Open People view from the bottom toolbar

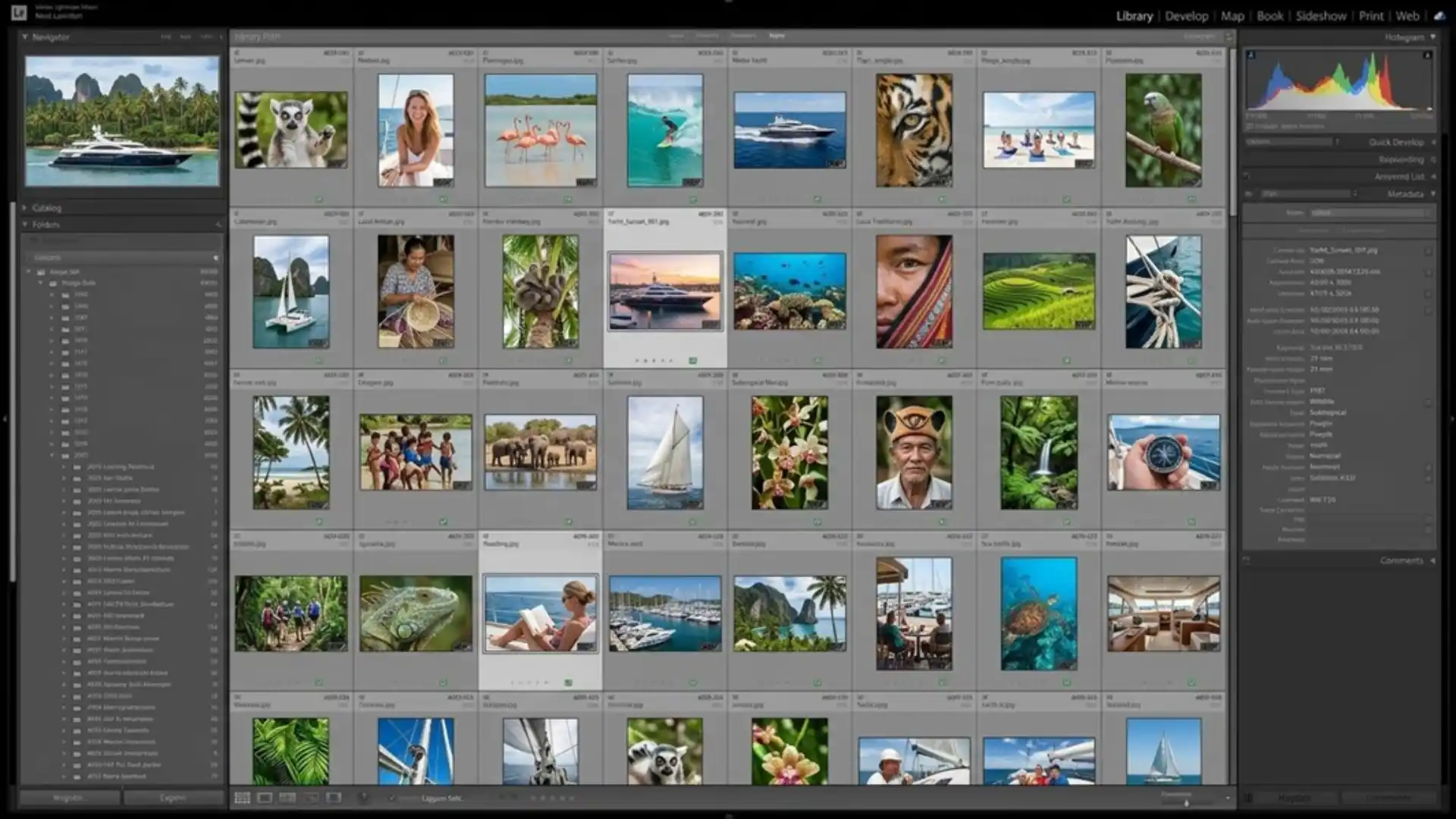[334, 798]
